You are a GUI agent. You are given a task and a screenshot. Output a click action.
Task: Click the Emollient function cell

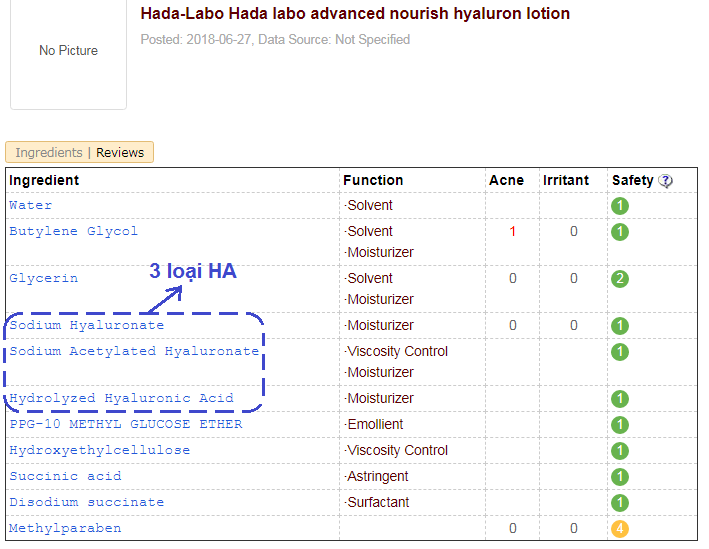tap(373, 424)
